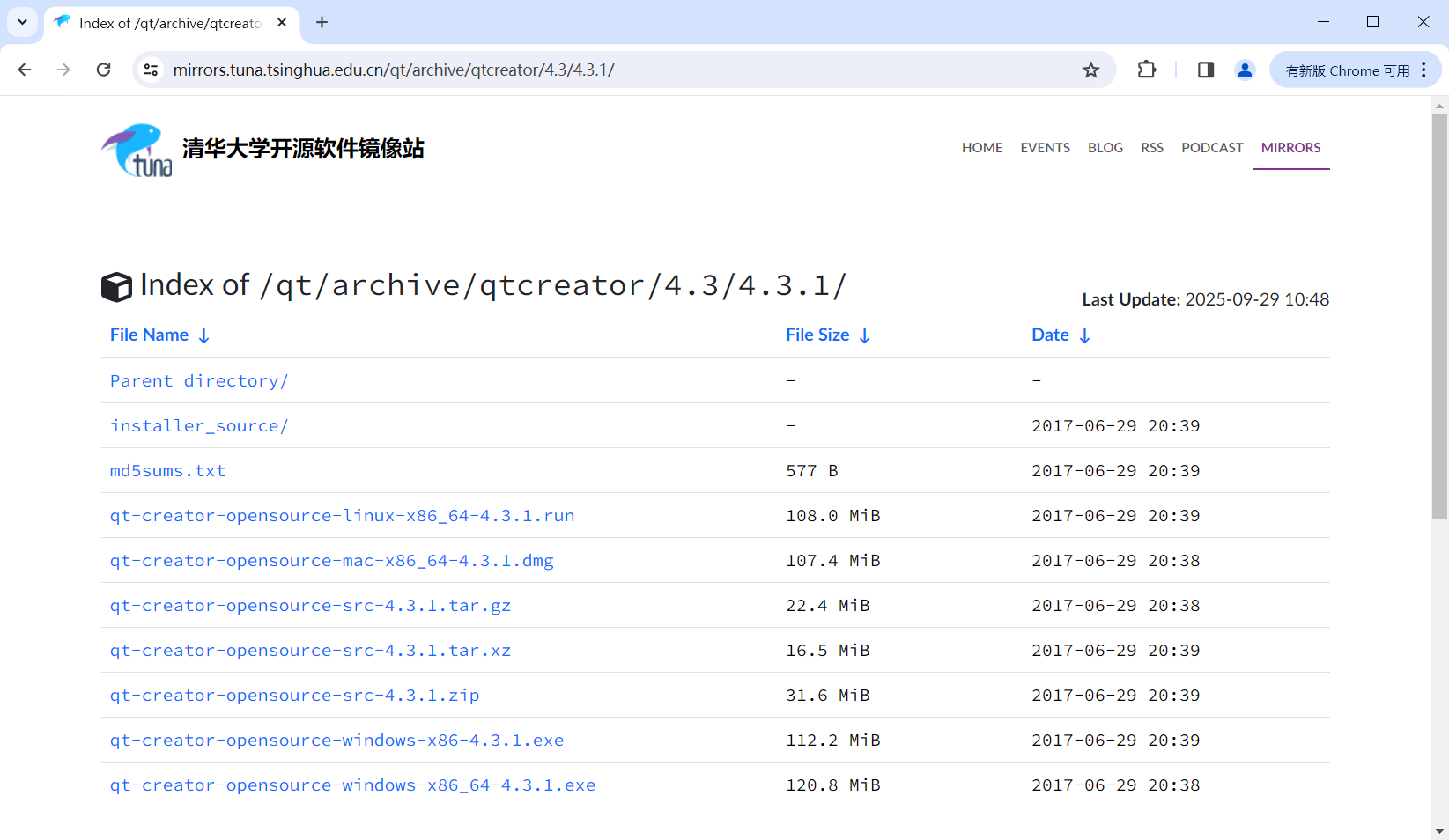Minimize the Chrome window
Screen dimensions: 1449x840
[x=1323, y=22]
